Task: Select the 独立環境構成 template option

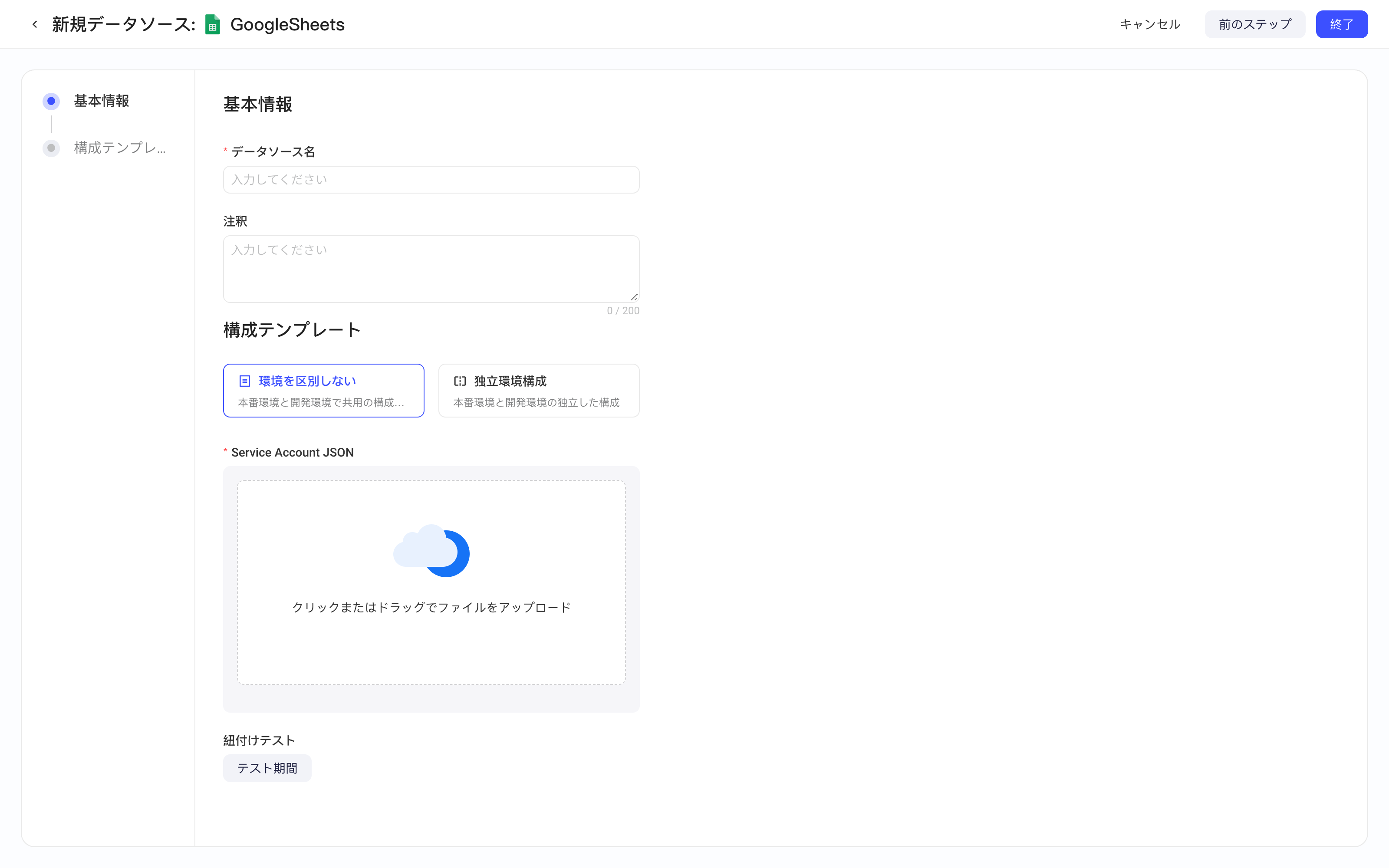Action: (539, 390)
